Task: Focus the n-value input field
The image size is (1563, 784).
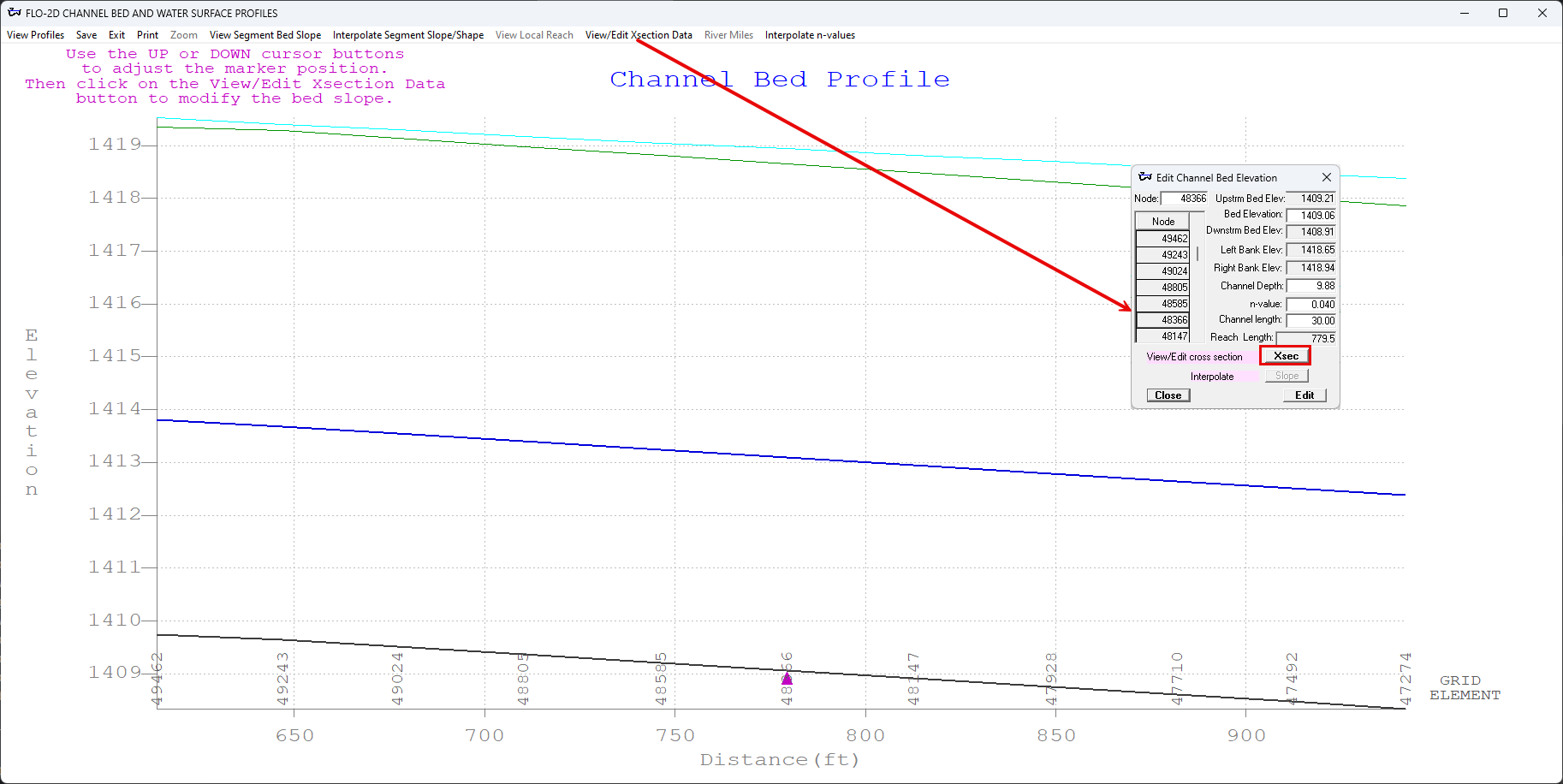Action: 1310,304
